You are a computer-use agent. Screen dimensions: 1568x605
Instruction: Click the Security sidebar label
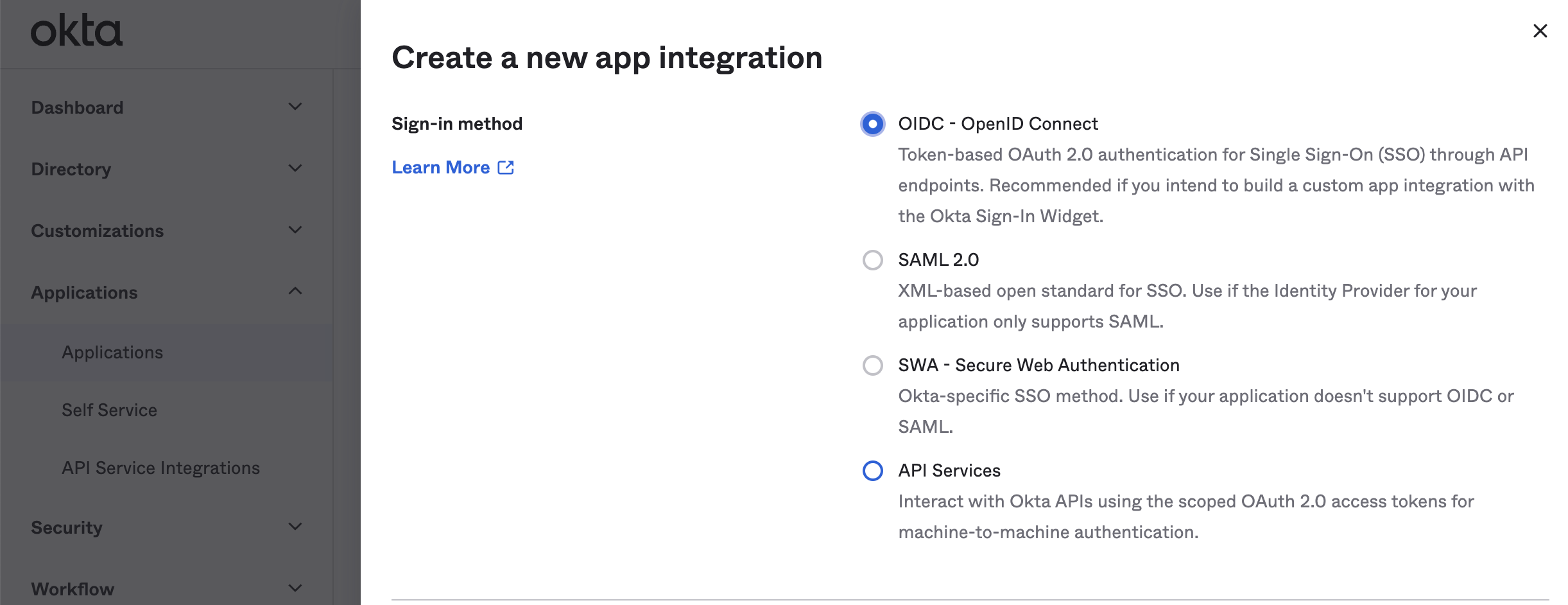pyautogui.click(x=67, y=527)
